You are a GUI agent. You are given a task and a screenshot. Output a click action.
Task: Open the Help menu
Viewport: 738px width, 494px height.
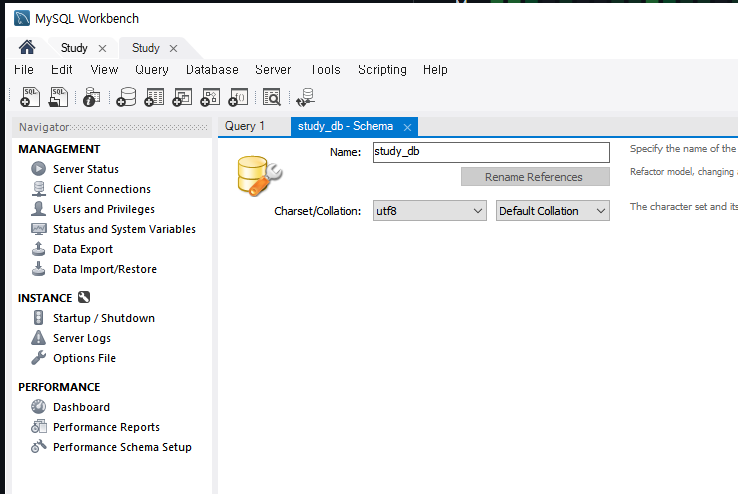(x=435, y=70)
